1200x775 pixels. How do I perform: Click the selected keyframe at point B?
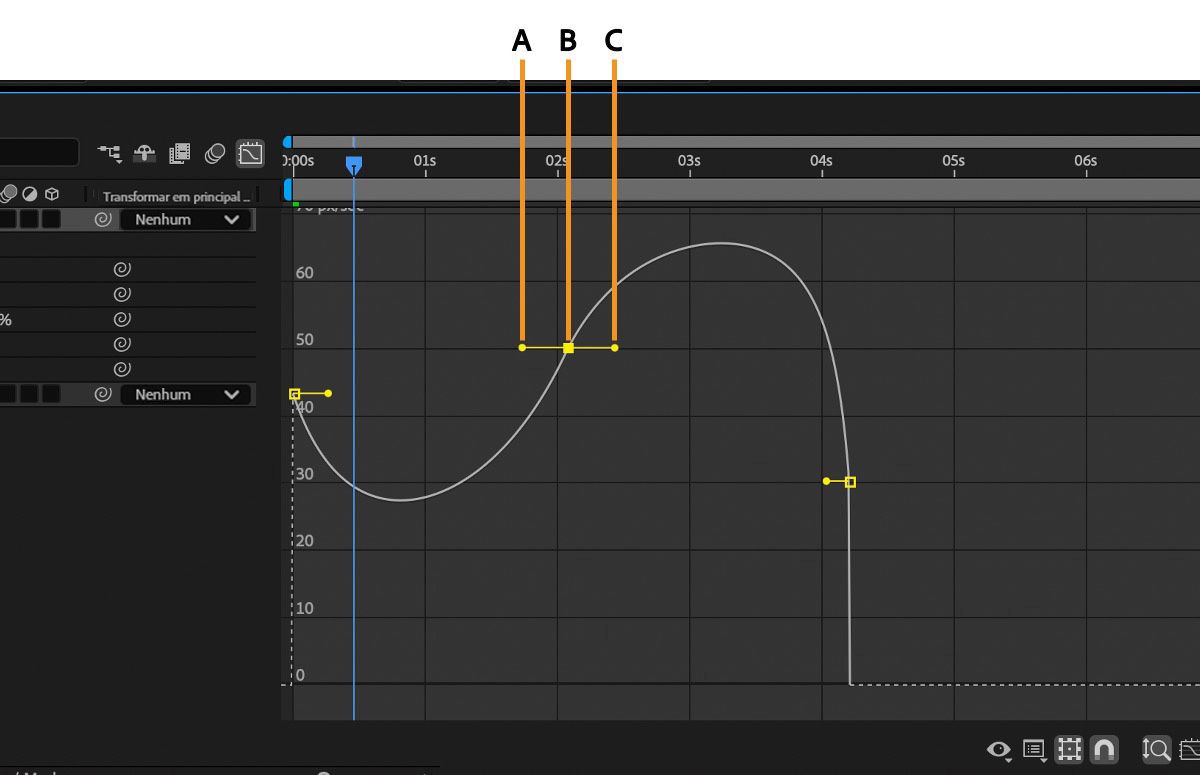pyautogui.click(x=568, y=348)
